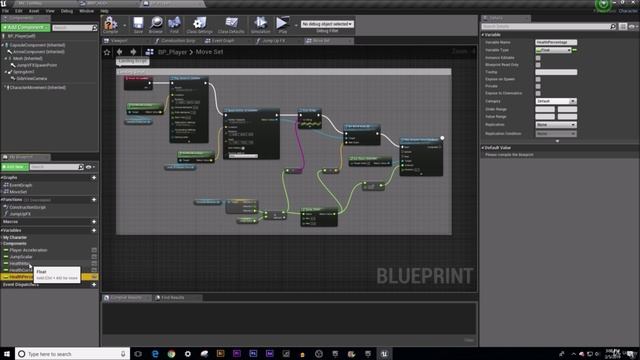Viewport: 640px width, 360px height.
Task: Toggle the Private checkbox
Action: [538, 86]
